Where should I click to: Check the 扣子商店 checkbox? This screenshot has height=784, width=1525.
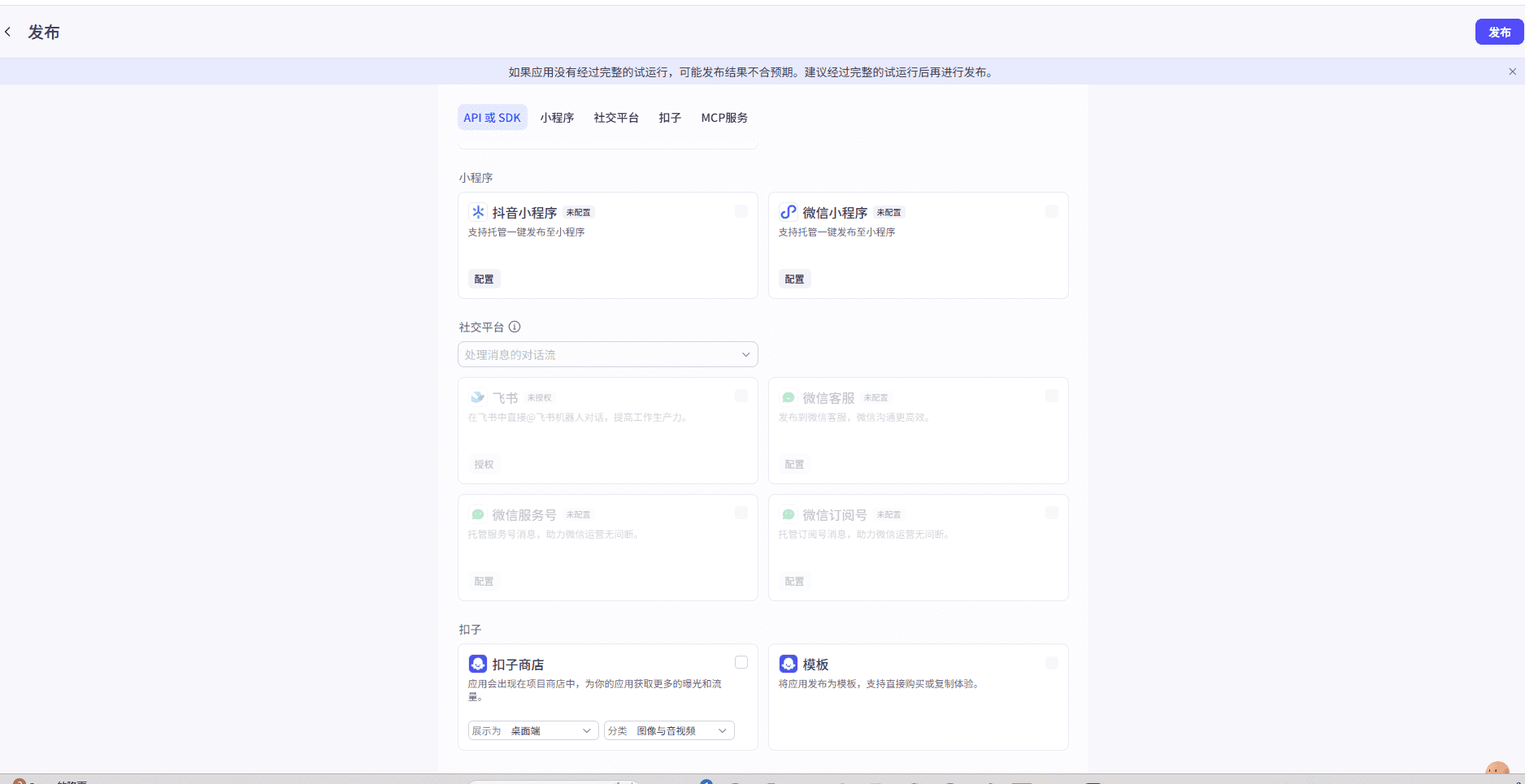[x=741, y=662]
